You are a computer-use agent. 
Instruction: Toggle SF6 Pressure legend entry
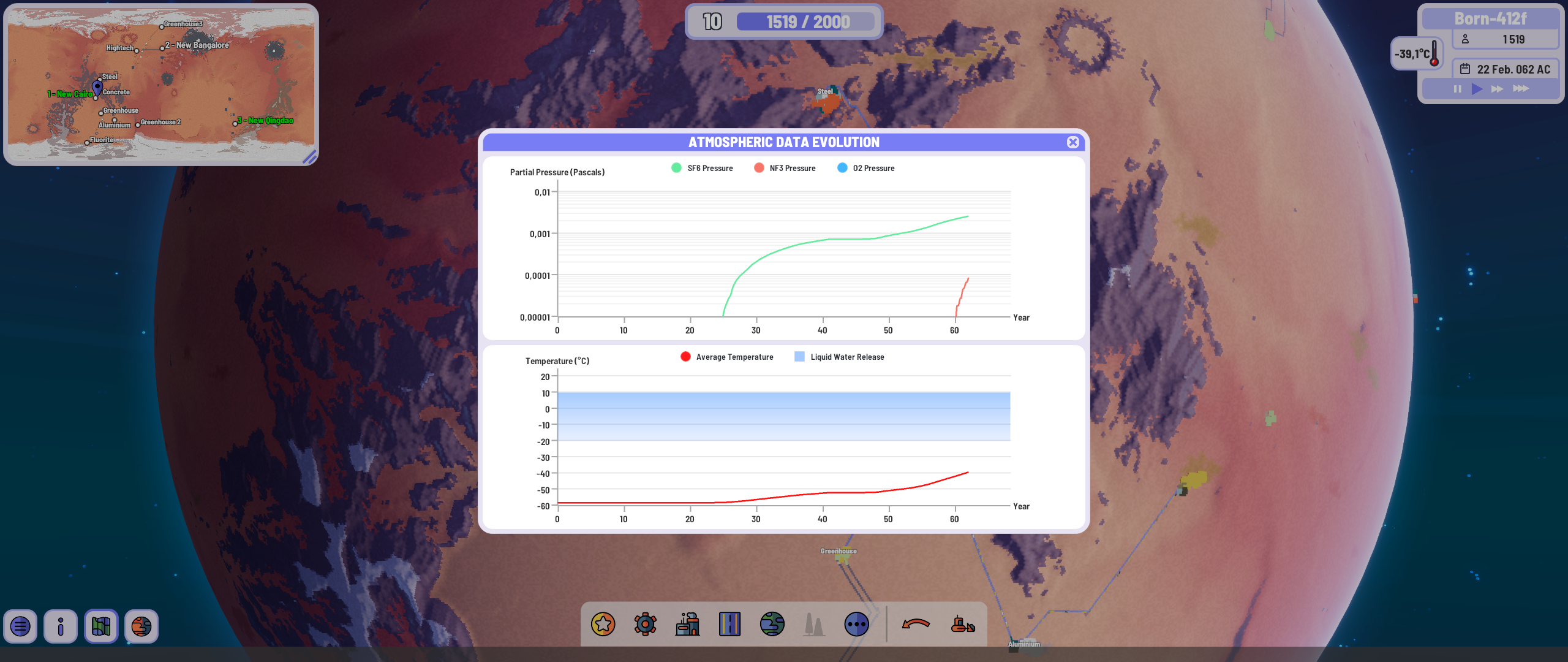pyautogui.click(x=702, y=168)
